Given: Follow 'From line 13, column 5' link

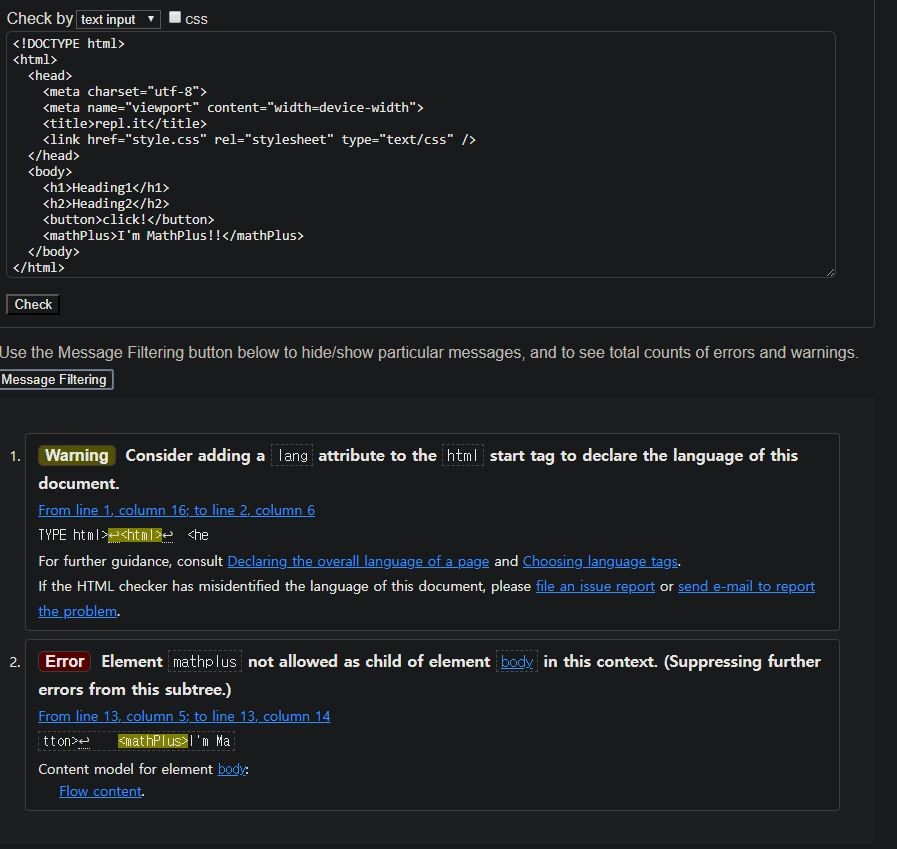Looking at the screenshot, I should coord(184,716).
